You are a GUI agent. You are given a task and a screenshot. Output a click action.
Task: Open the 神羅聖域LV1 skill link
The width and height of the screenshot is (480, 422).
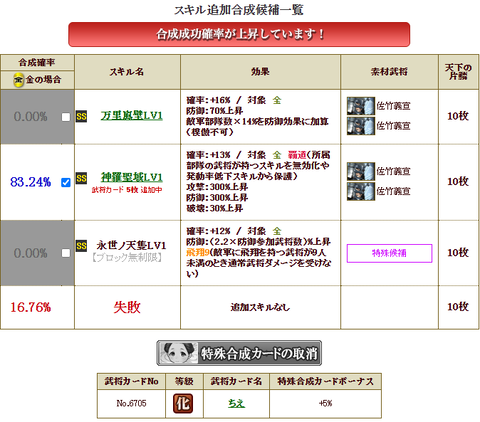pyautogui.click(x=132, y=177)
